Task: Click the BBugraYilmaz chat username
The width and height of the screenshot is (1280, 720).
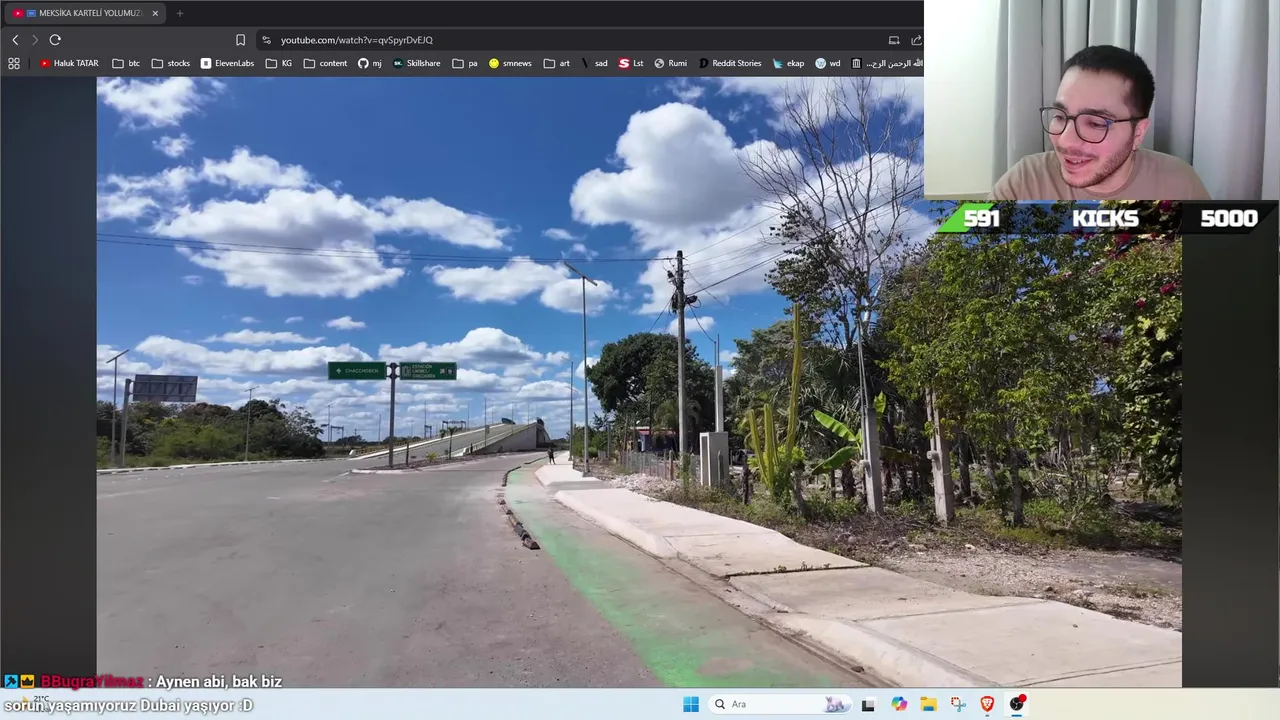Action: click(x=92, y=681)
